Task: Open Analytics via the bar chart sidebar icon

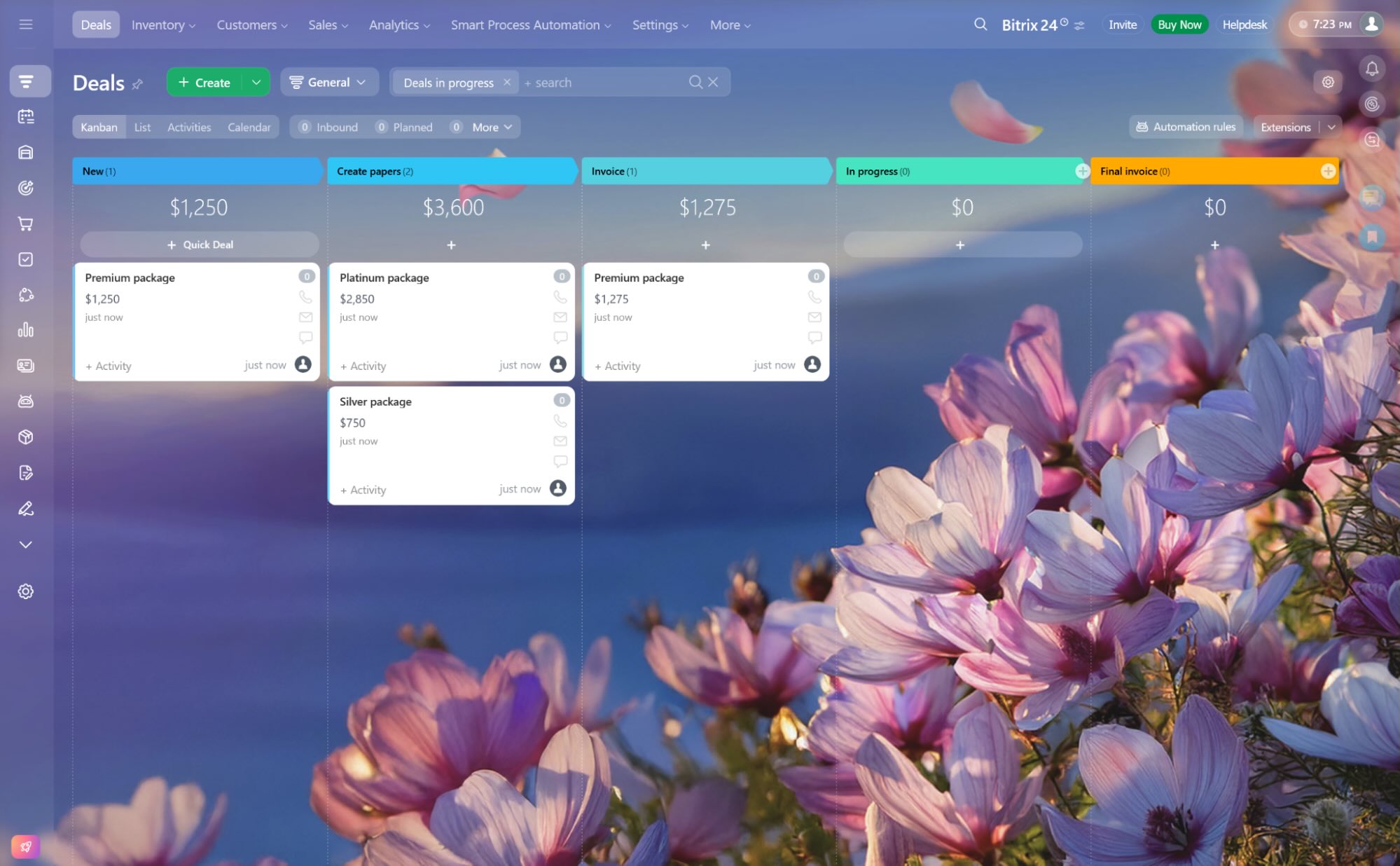Action: [27, 330]
